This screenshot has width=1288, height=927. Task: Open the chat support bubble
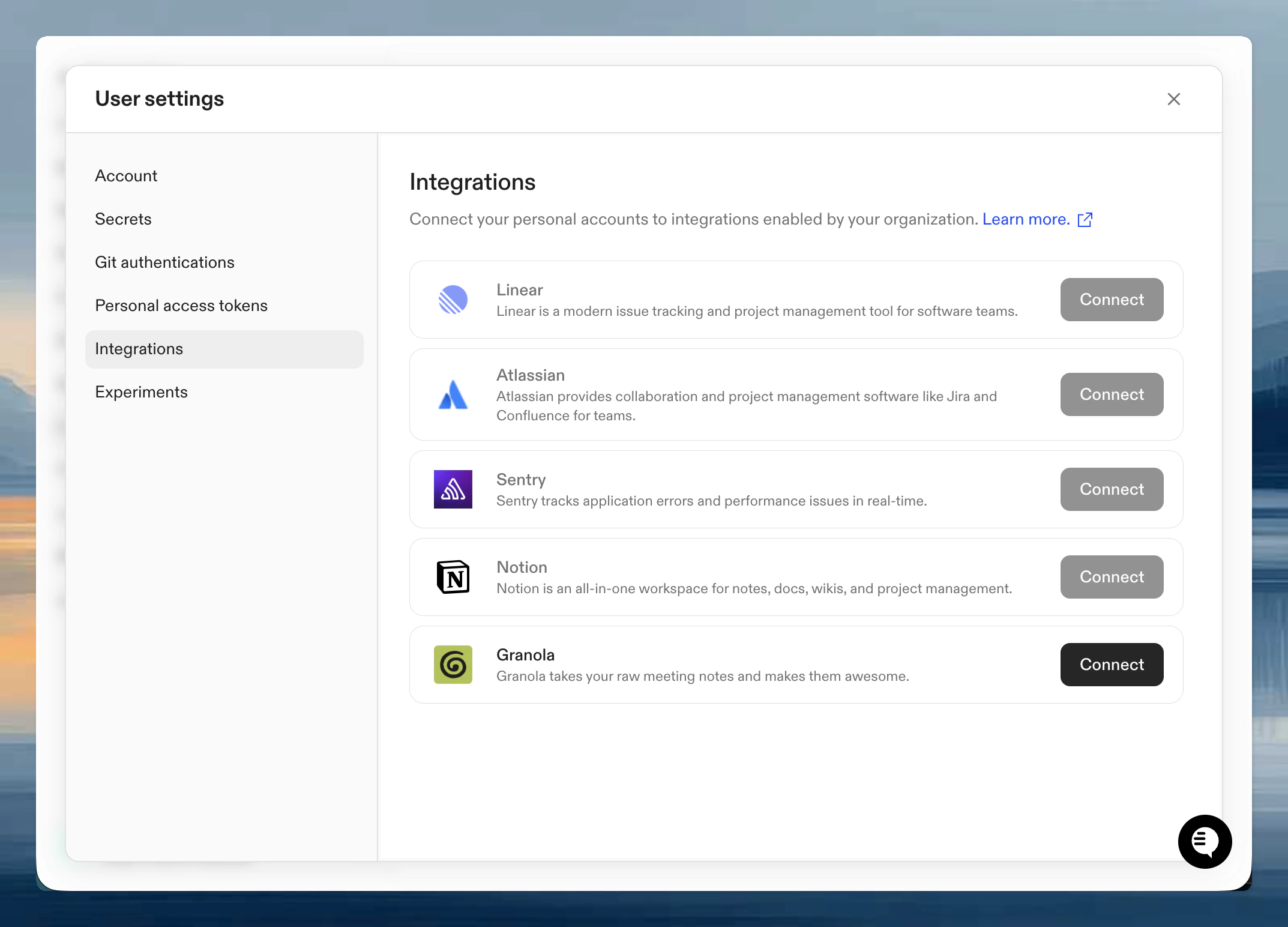(x=1205, y=841)
